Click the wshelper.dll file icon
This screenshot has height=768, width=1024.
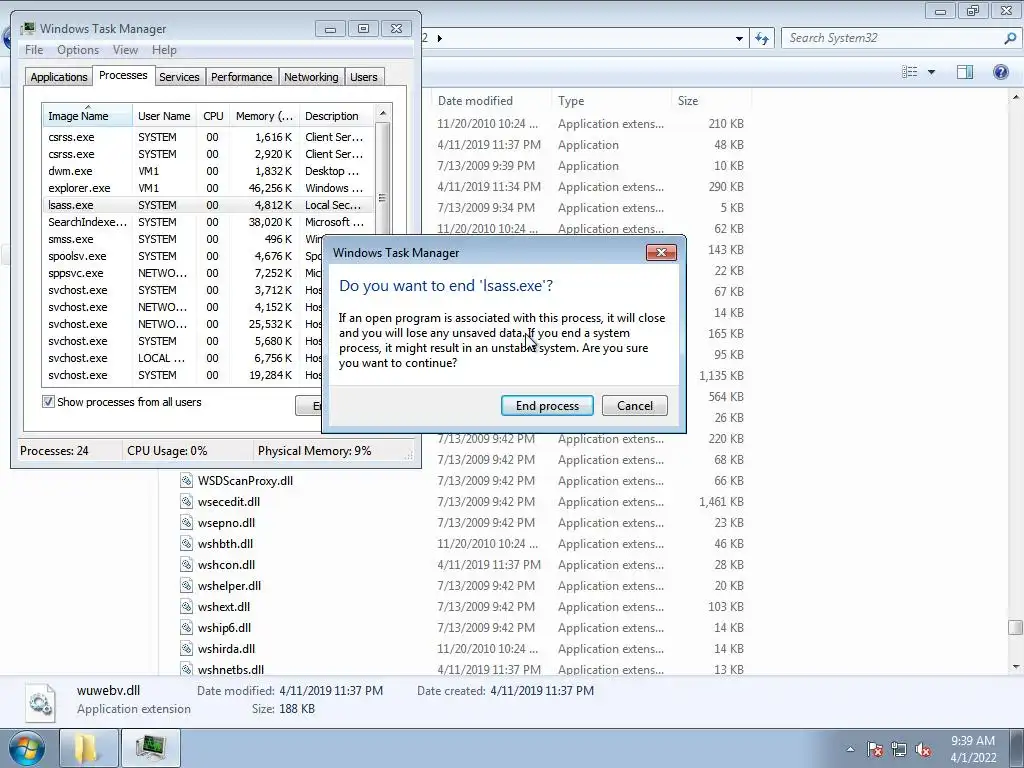click(186, 585)
